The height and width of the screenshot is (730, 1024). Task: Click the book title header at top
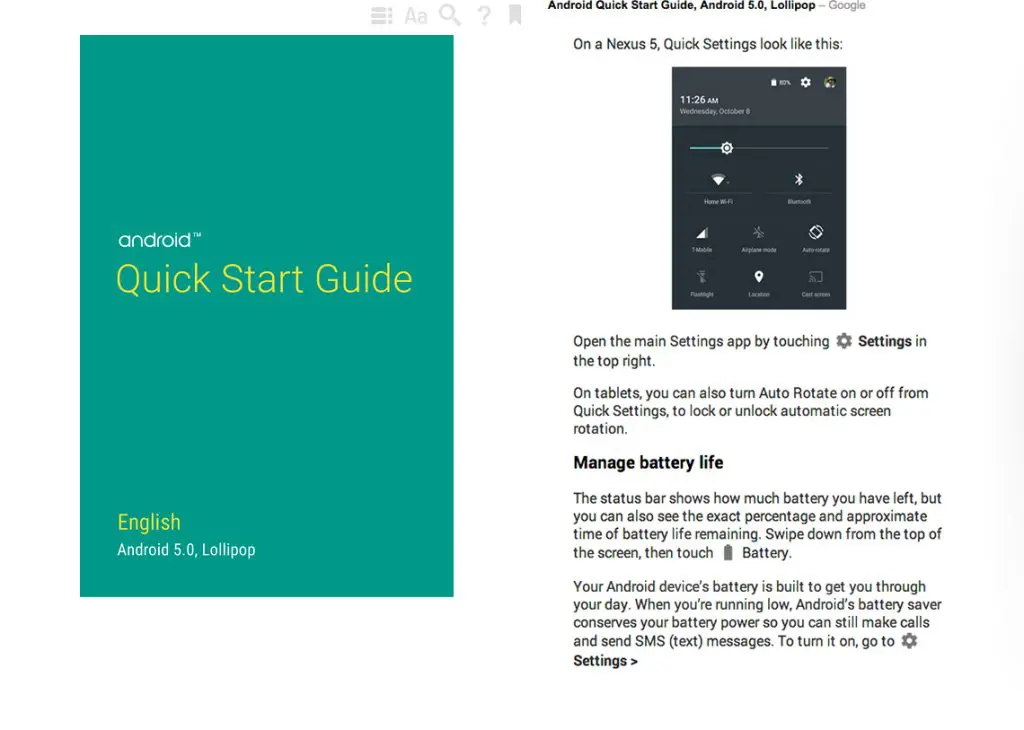coord(682,5)
